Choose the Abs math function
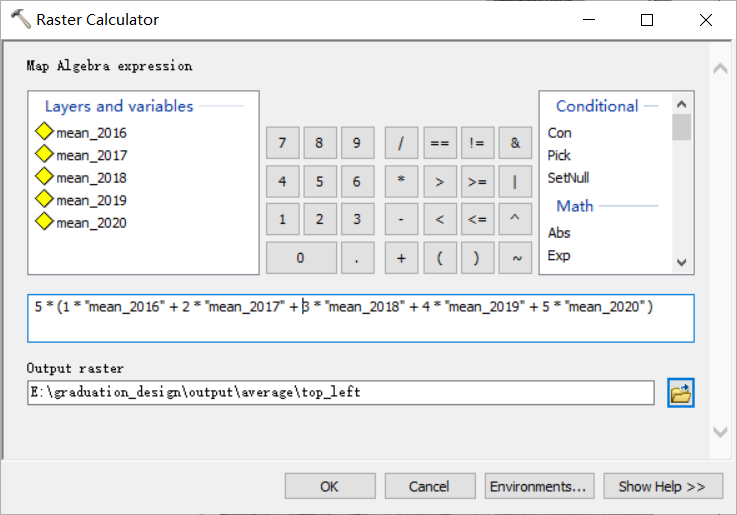 point(559,233)
